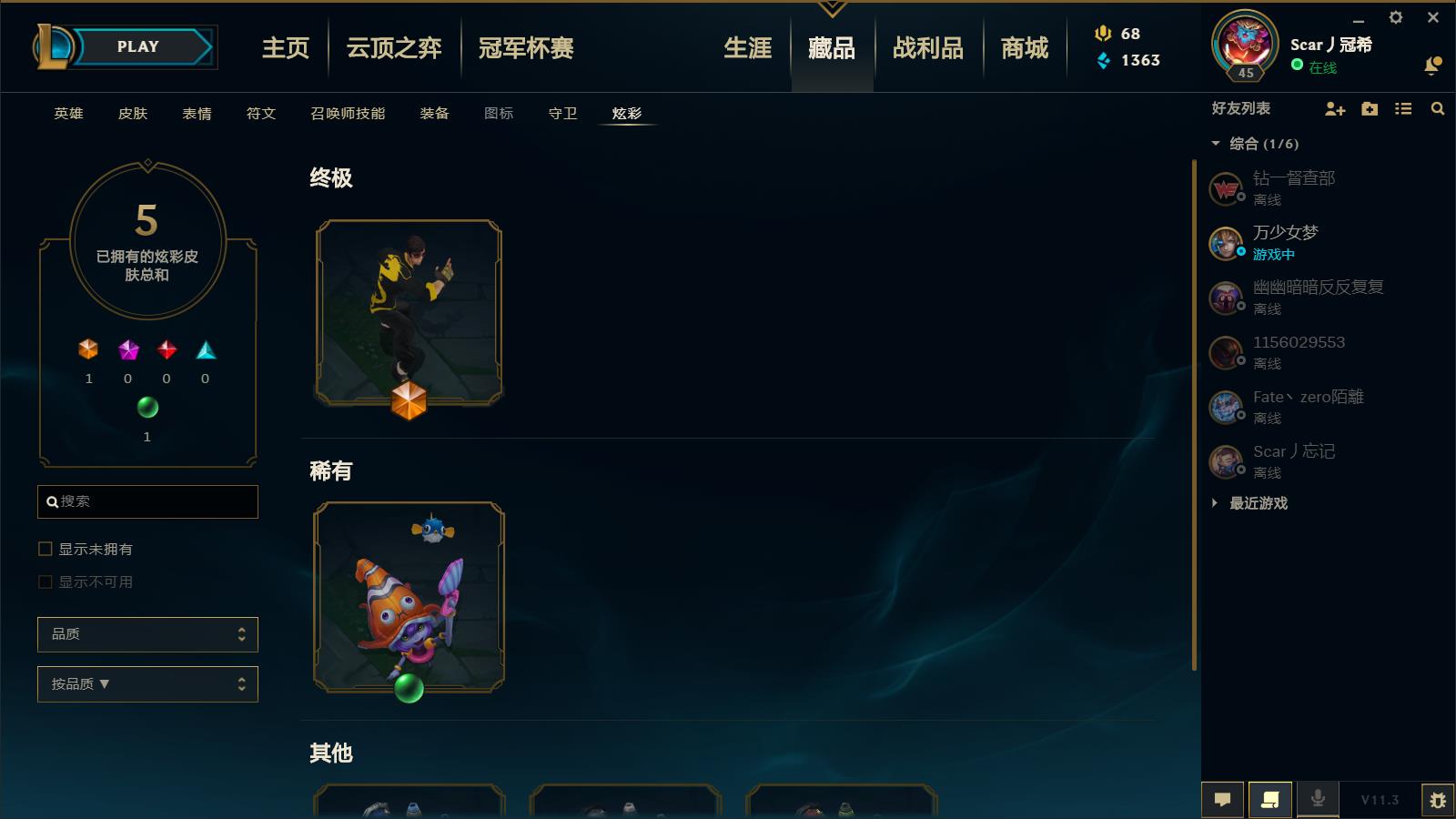Open the bug report icon
1456x819 pixels.
pos(1438,800)
